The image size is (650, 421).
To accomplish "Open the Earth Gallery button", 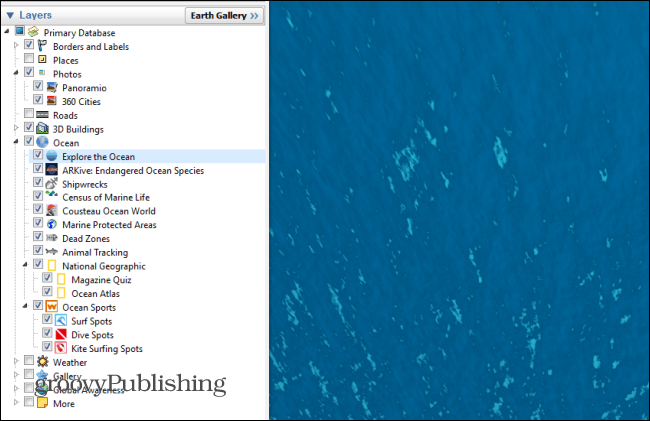I will (x=224, y=16).
